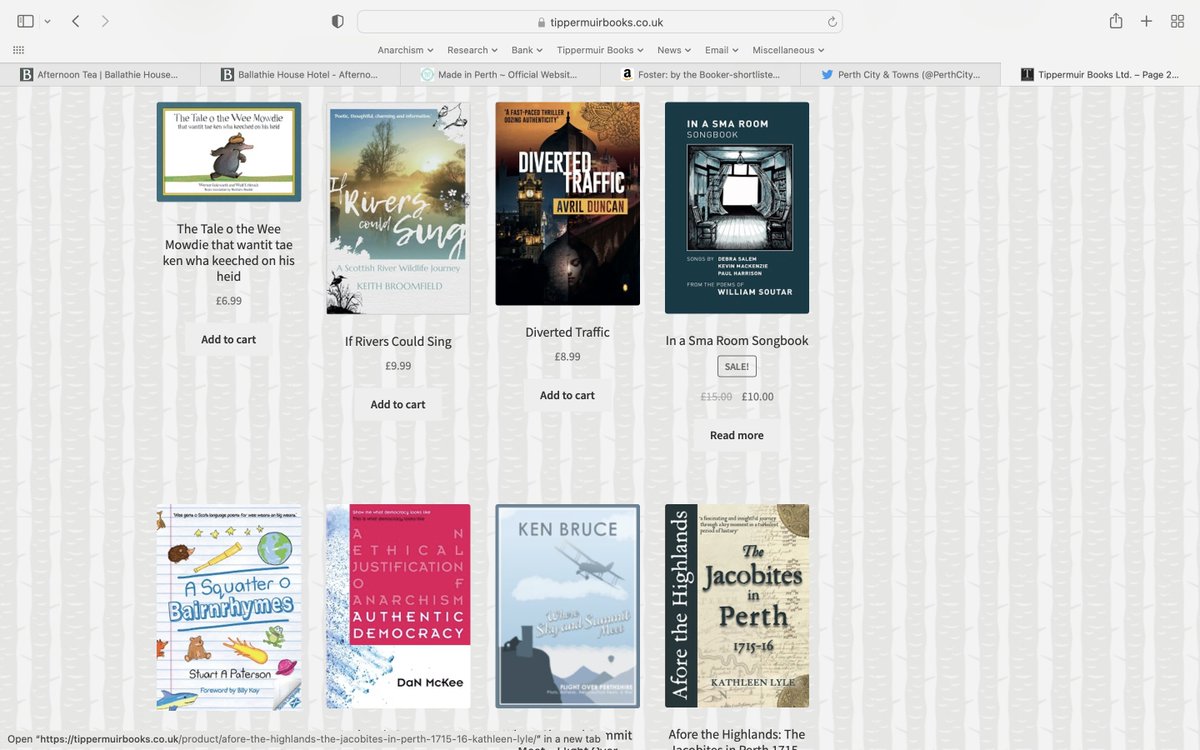The width and height of the screenshot is (1200, 750).
Task: Switch to Afternoon Tea Ballathie House tab
Action: click(x=100, y=74)
